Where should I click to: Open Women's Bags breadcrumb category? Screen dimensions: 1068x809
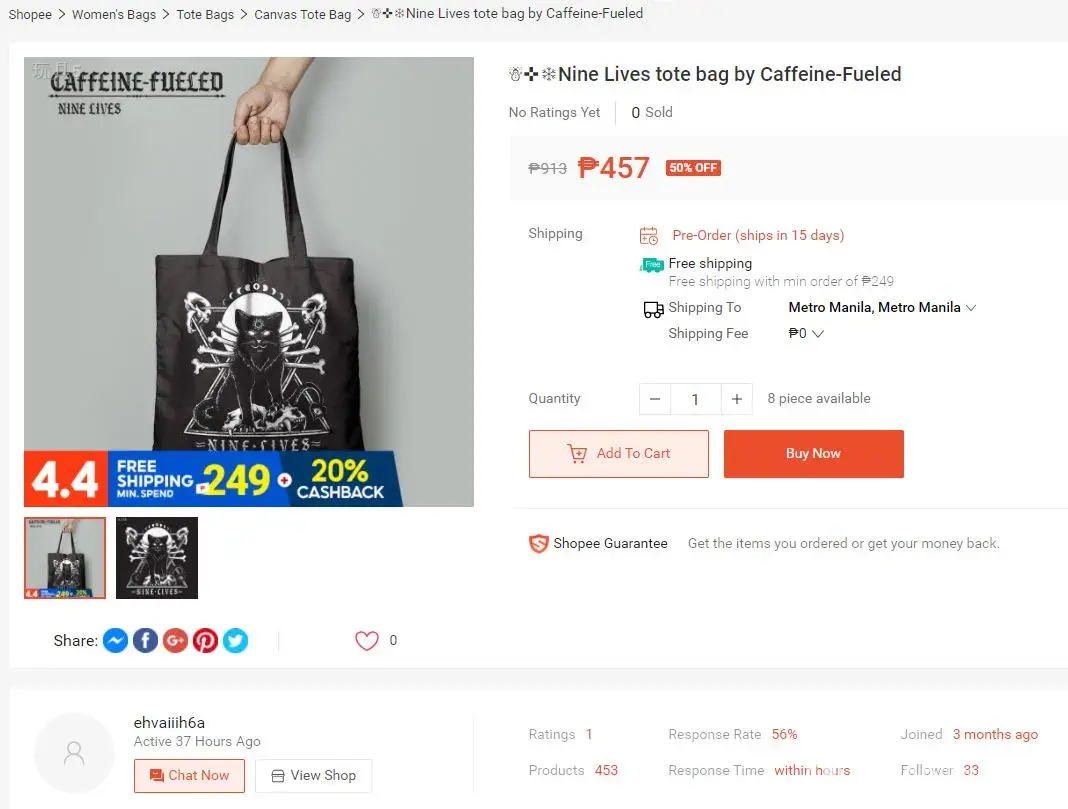pos(114,15)
